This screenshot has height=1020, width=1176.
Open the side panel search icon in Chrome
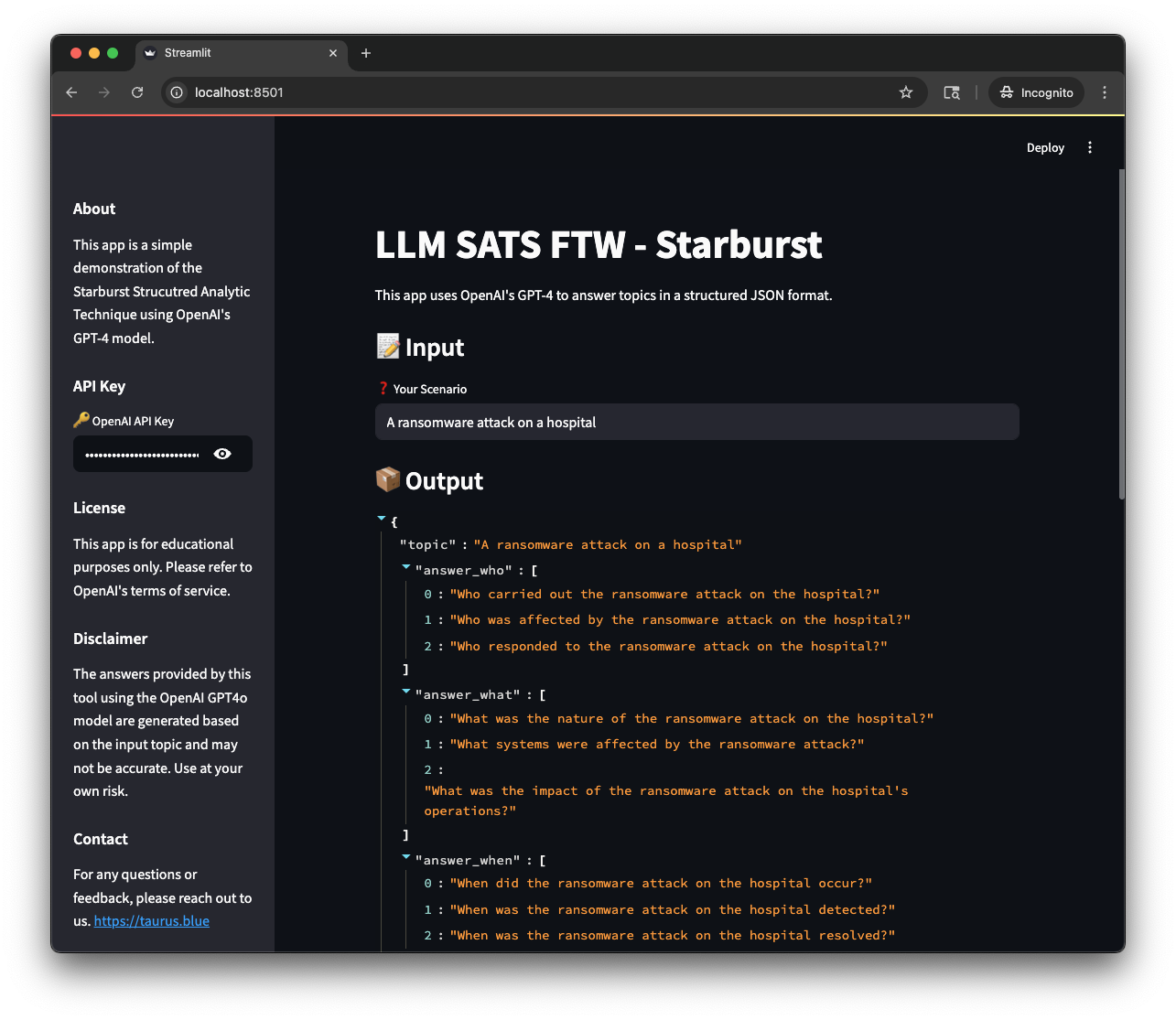(x=952, y=92)
